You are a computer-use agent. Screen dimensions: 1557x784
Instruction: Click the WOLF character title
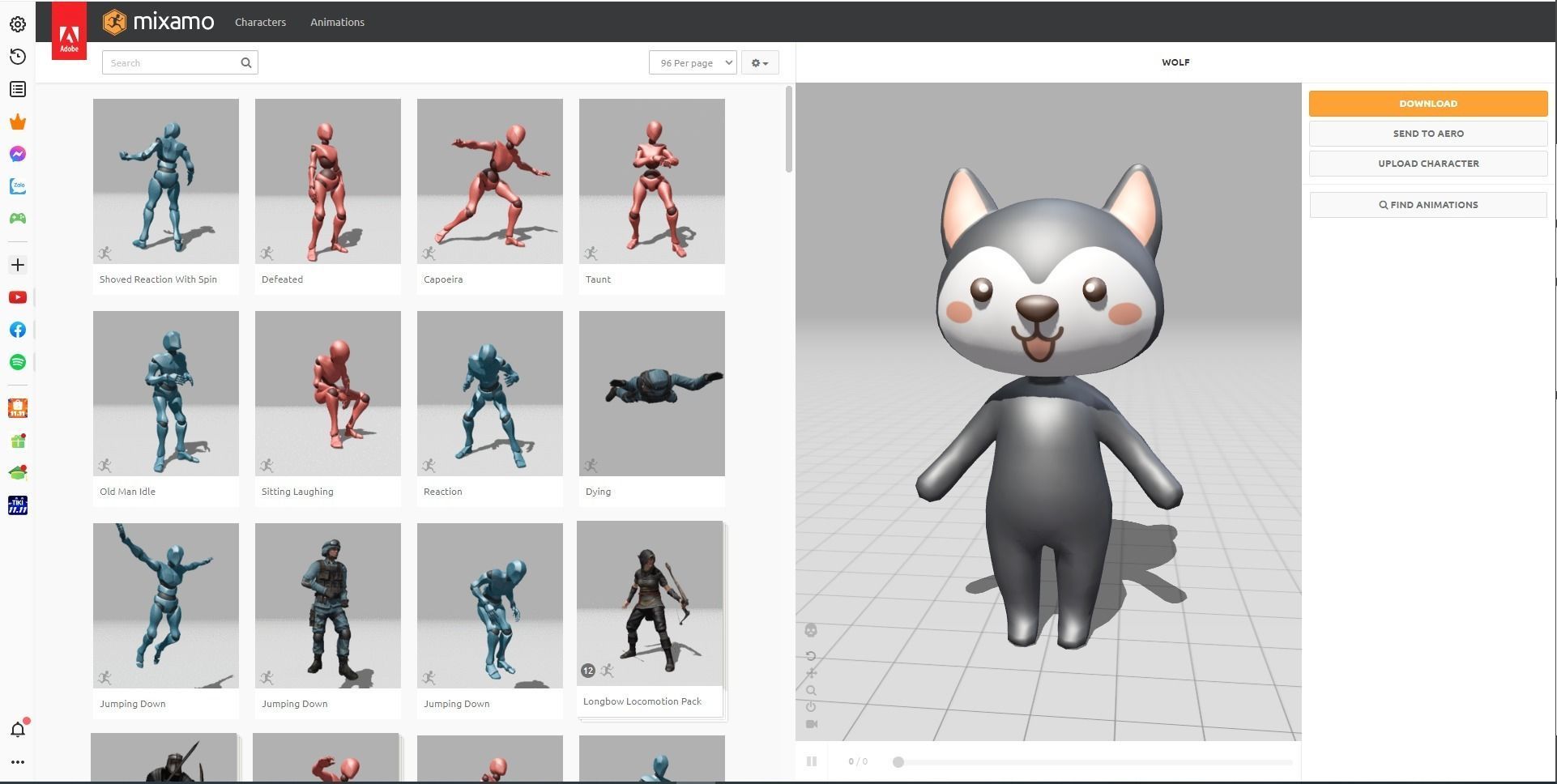(1175, 62)
